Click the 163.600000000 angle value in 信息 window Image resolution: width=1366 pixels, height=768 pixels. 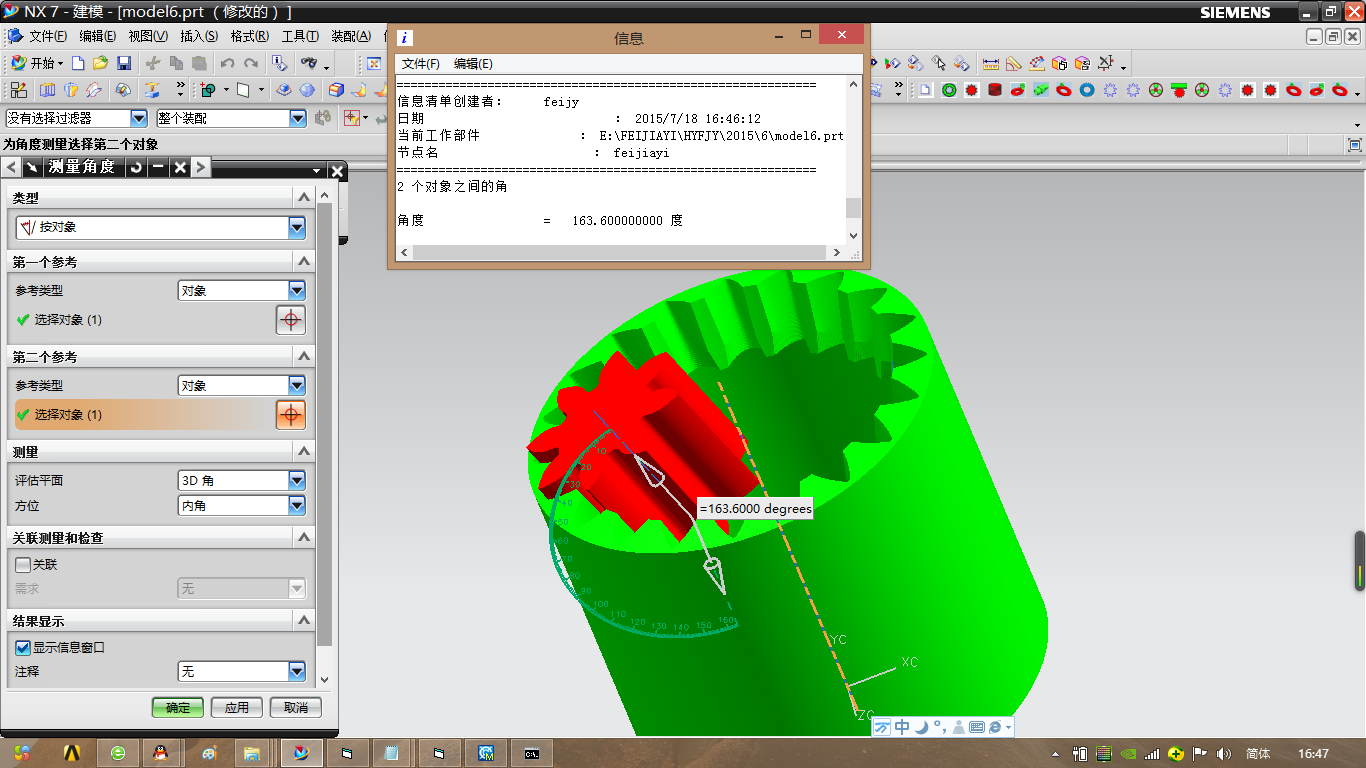617,220
